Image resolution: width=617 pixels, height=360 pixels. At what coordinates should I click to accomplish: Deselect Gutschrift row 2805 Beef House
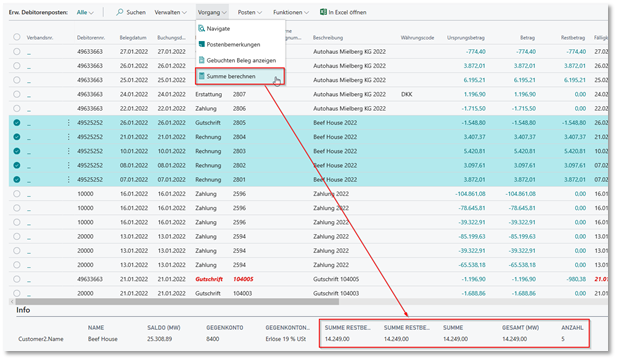tap(17, 123)
